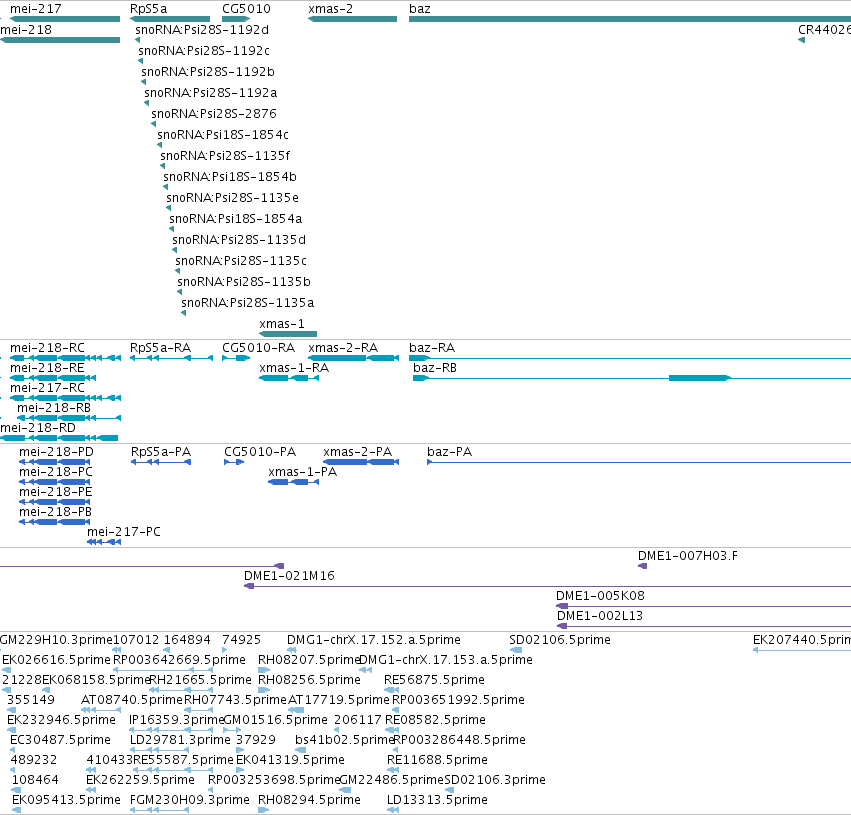Click snoRNA:Psi18S-1854b label
Image resolution: width=851 pixels, height=815 pixels.
pyautogui.click(x=230, y=177)
